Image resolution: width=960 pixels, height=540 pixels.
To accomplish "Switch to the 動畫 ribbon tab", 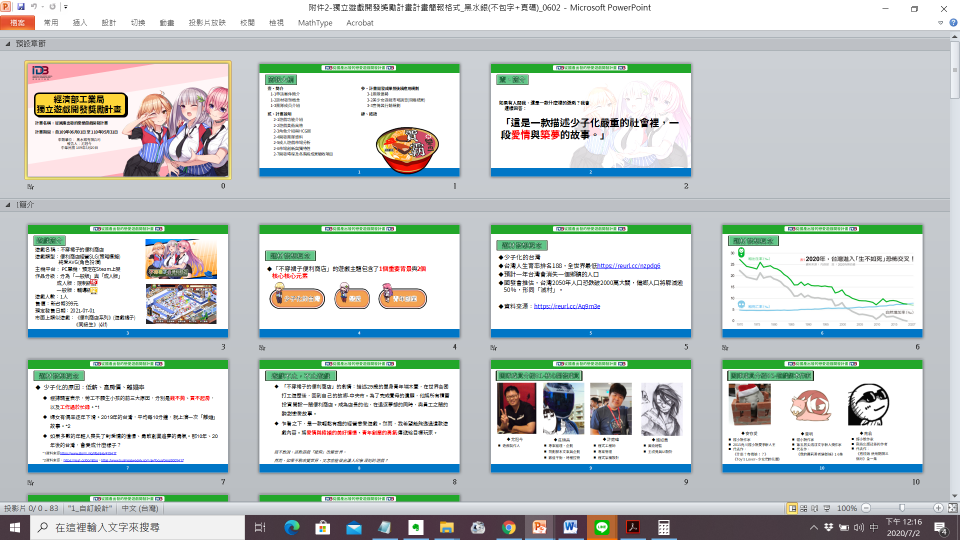I will 167,23.
